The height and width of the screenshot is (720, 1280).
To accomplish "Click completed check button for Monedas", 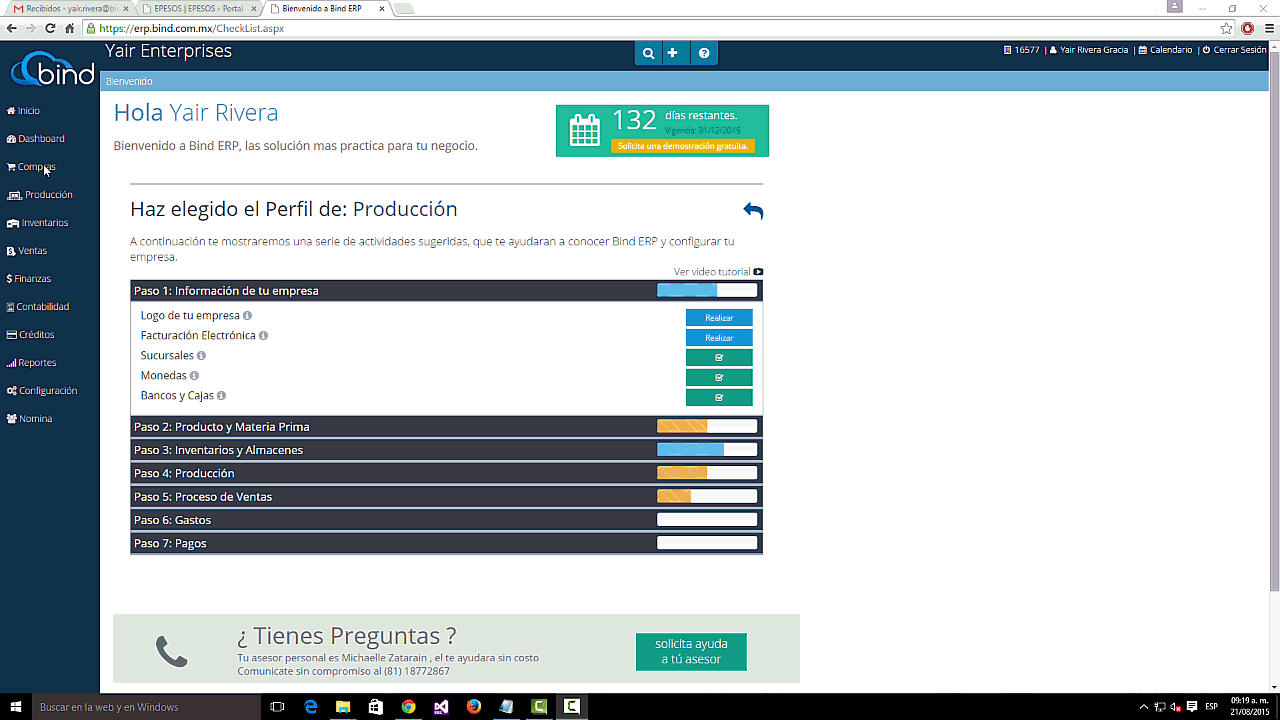I will (719, 378).
